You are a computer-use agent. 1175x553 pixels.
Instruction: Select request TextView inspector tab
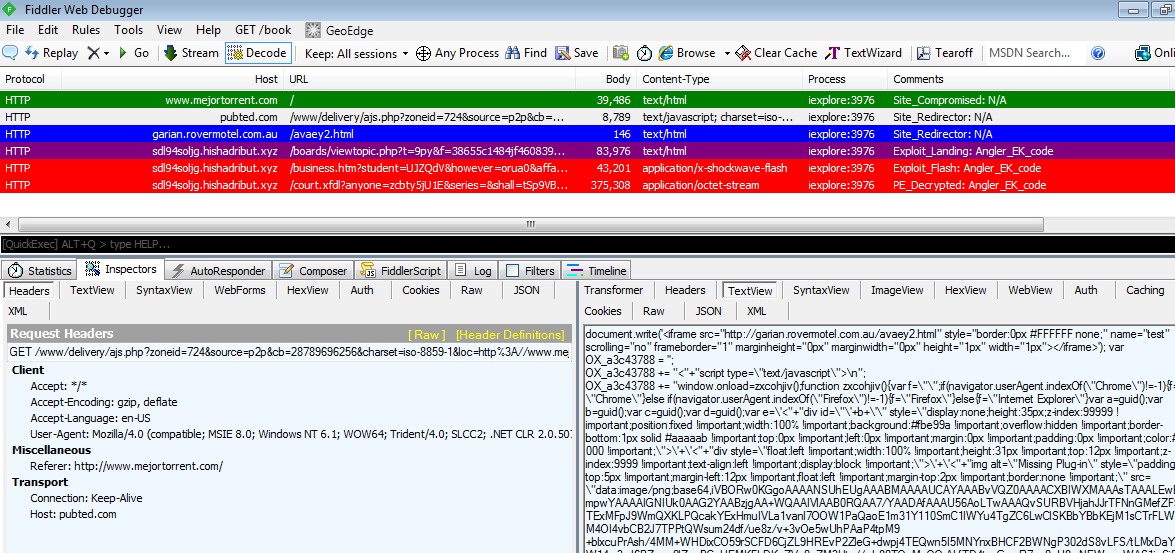click(92, 290)
